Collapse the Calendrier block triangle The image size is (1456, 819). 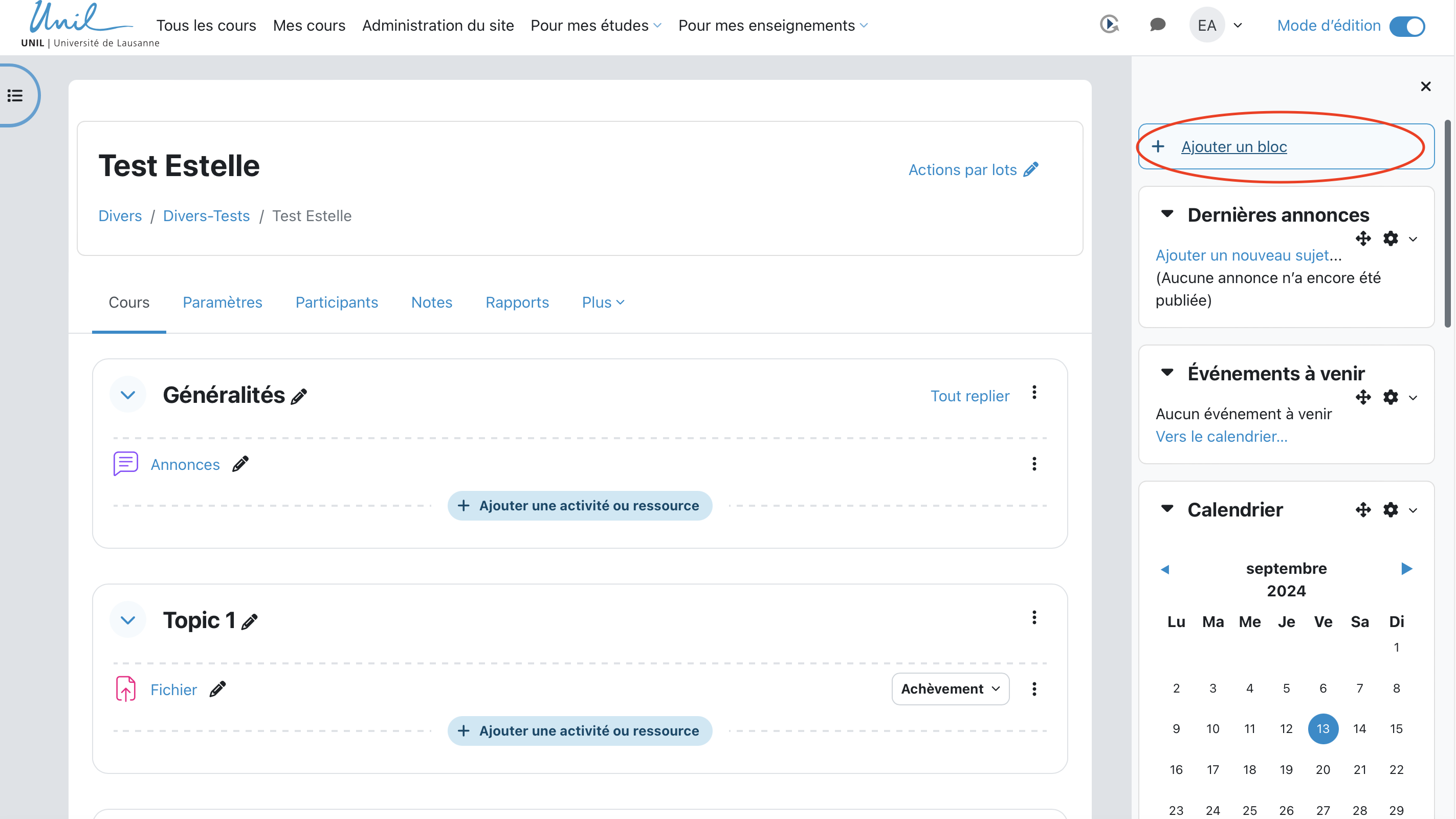coord(1166,508)
